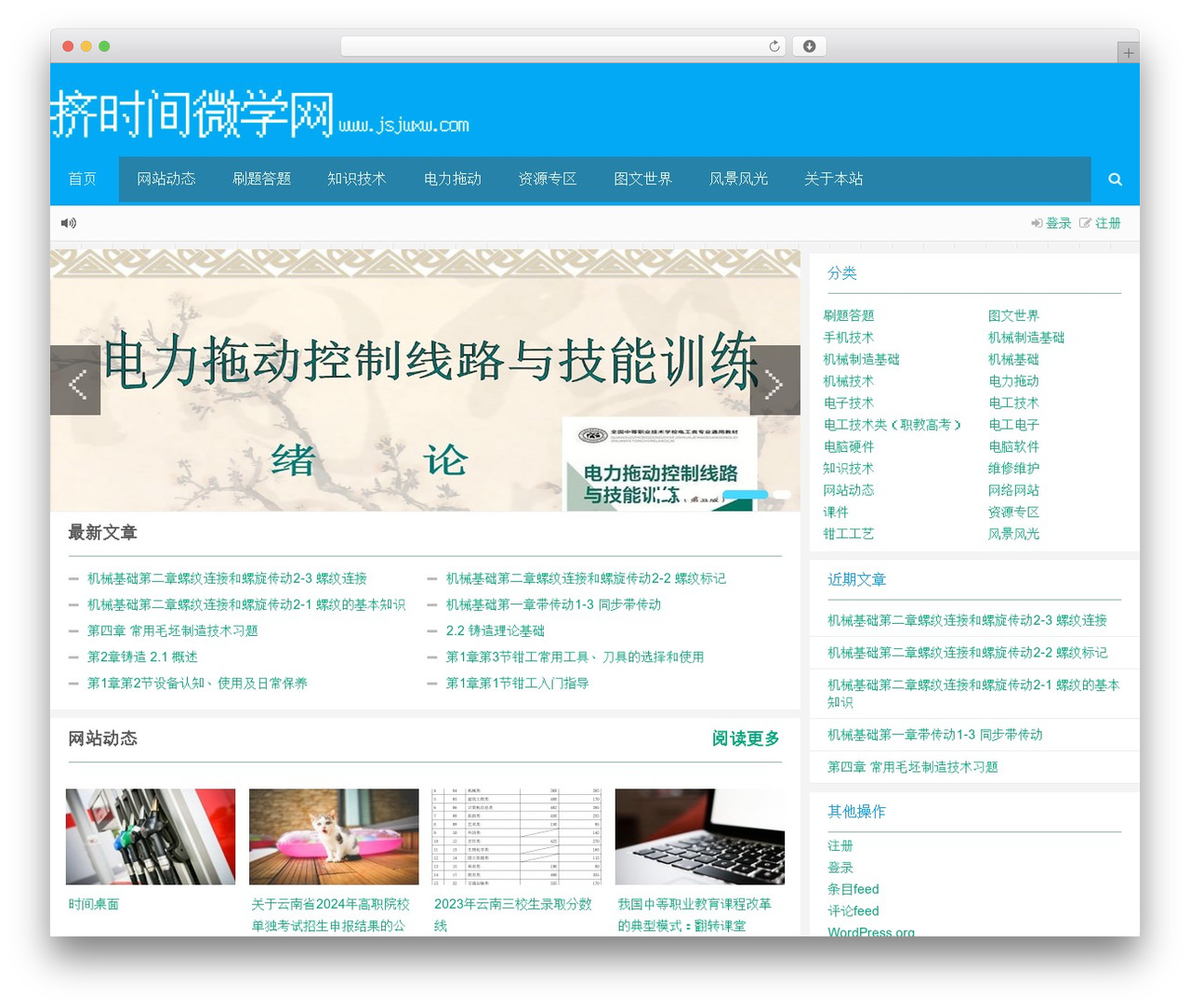Select 电脑软件 category in sidebar
The height and width of the screenshot is (1008, 1190).
1013,446
